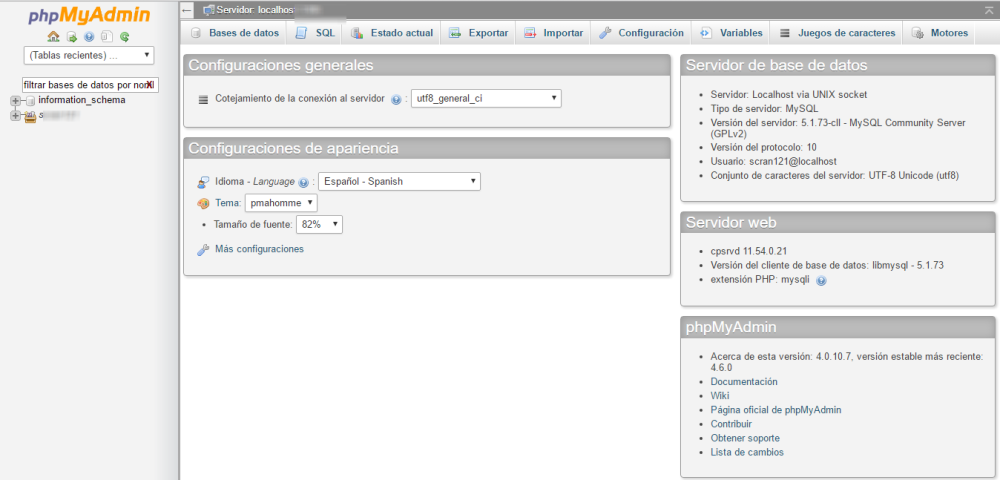The image size is (1000, 480).
Task: Click the Idioma language person icon
Action: (x=203, y=182)
